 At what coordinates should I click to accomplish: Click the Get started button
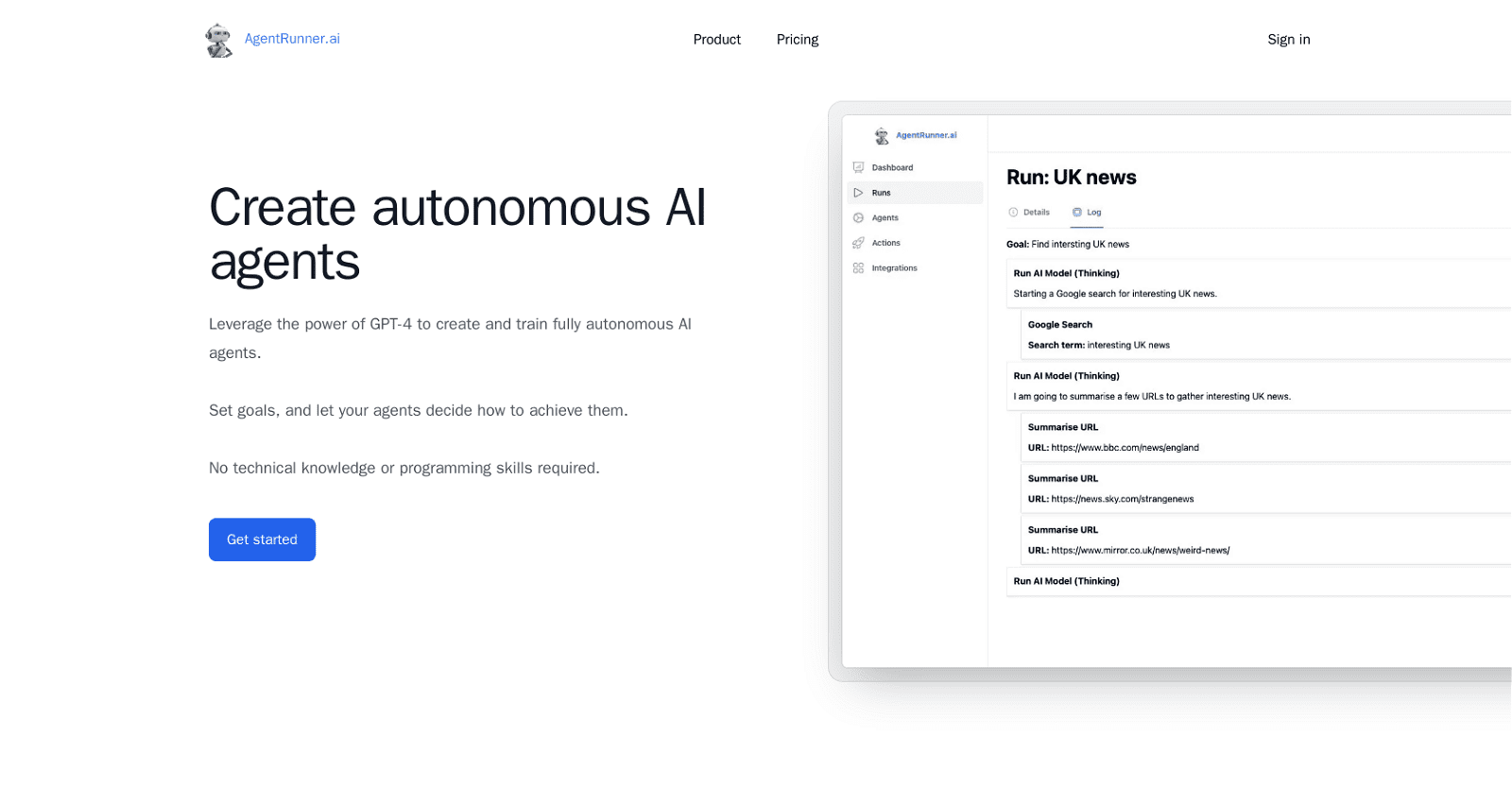tap(262, 540)
